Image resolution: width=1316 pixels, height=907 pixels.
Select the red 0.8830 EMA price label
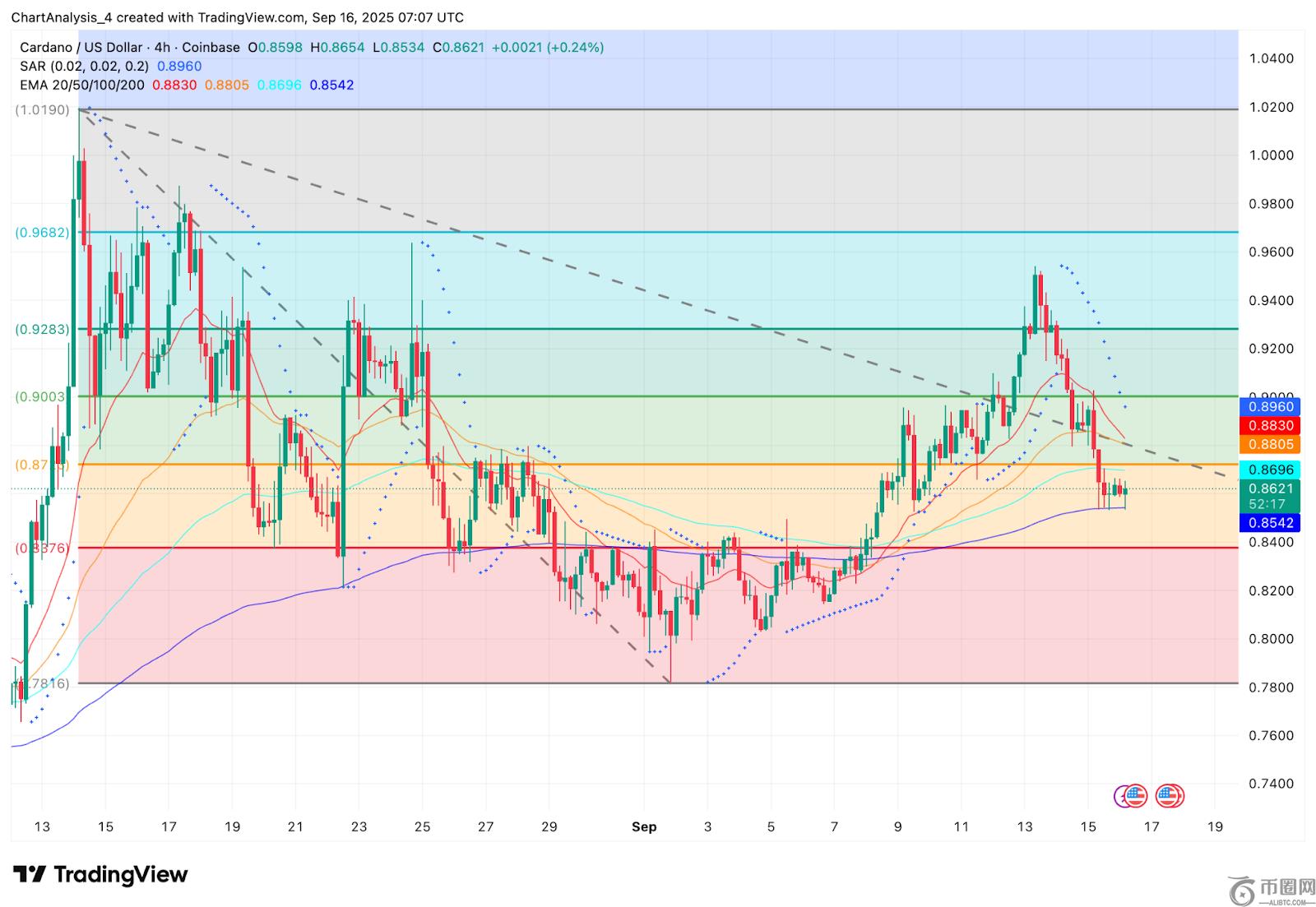[x=1272, y=426]
